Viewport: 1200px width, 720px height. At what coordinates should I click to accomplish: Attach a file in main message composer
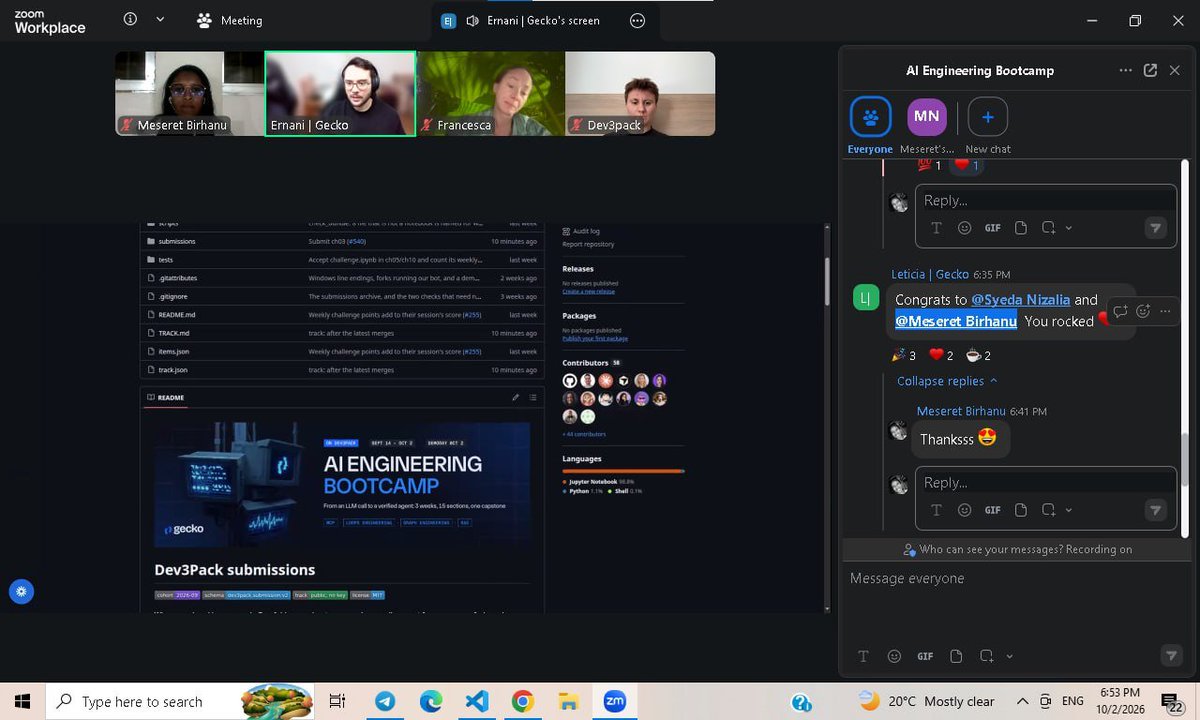(x=956, y=656)
